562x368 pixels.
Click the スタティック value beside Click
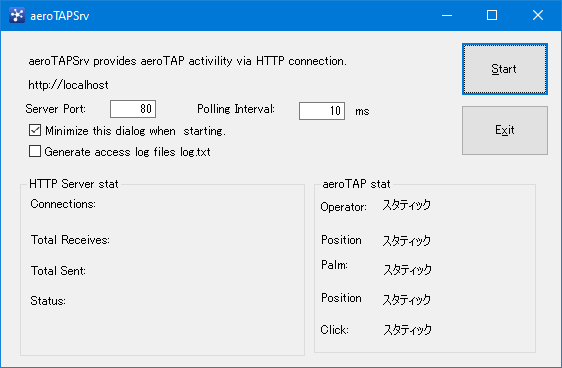pos(408,330)
